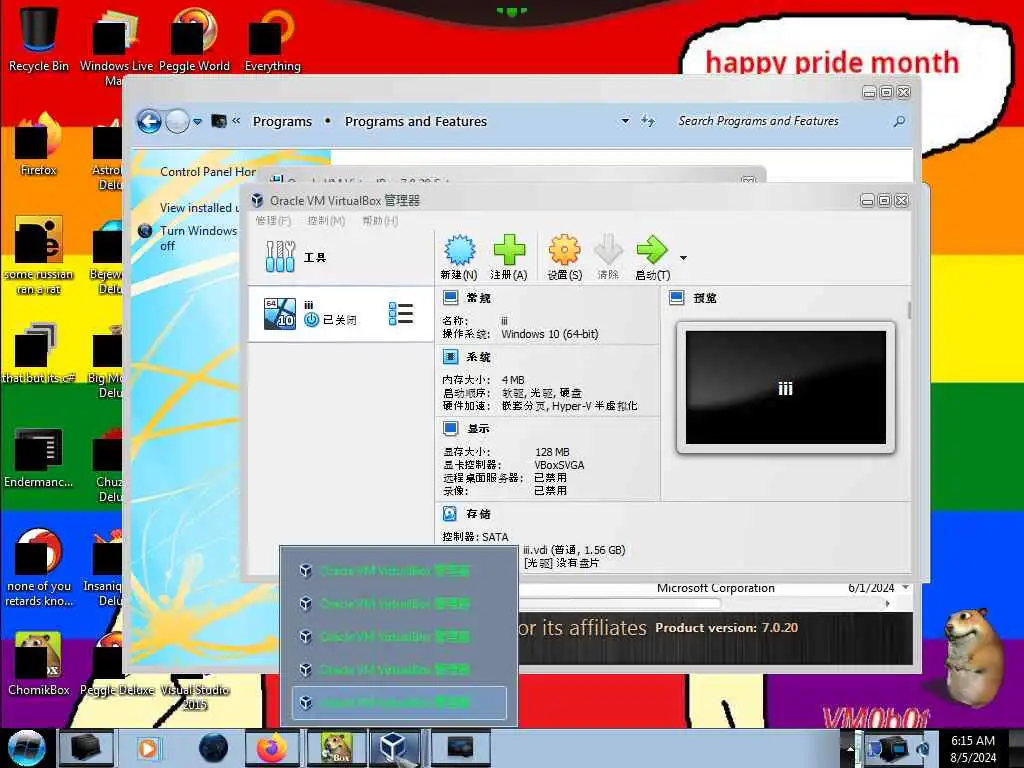Open the 控制(M) menu in VirtualBox
This screenshot has height=768, width=1024.
[326, 221]
